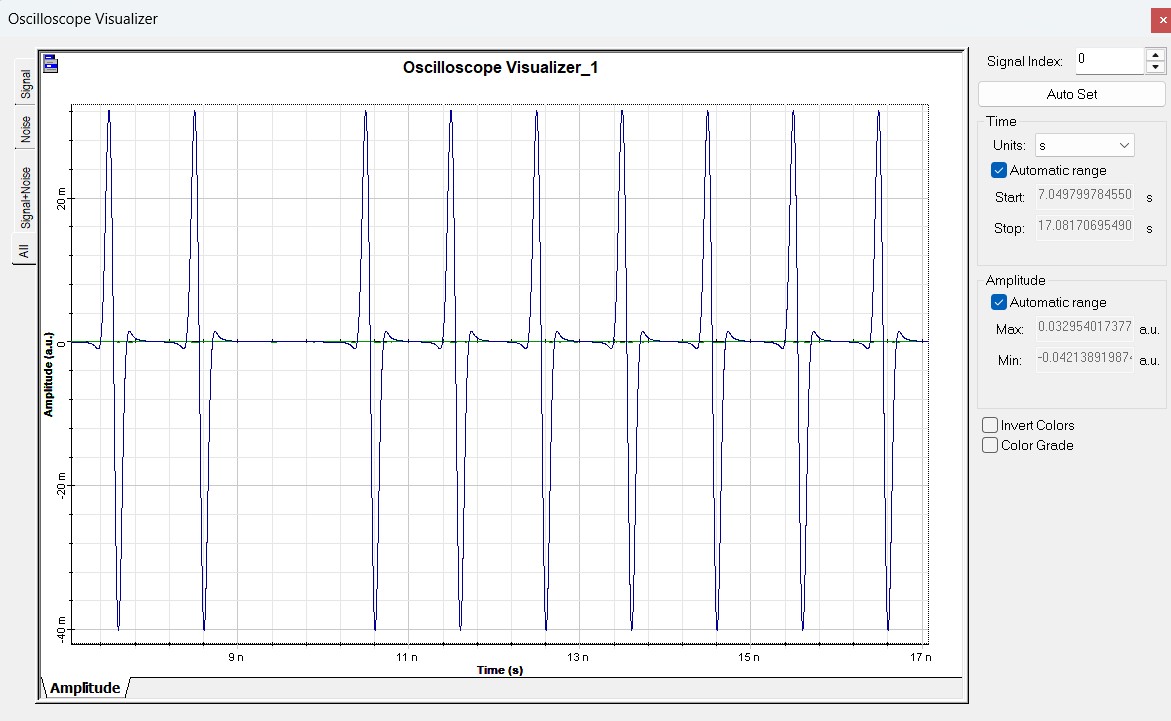
Task: Switch to the Noise side tab
Action: (26, 129)
